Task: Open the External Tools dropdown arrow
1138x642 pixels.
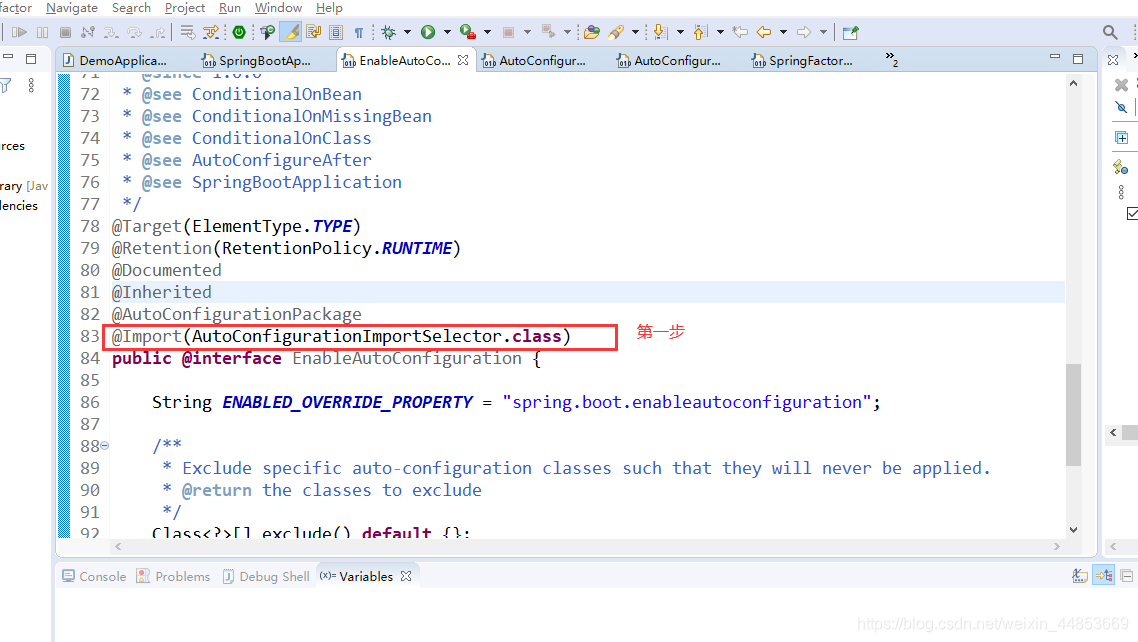Action: point(488,32)
